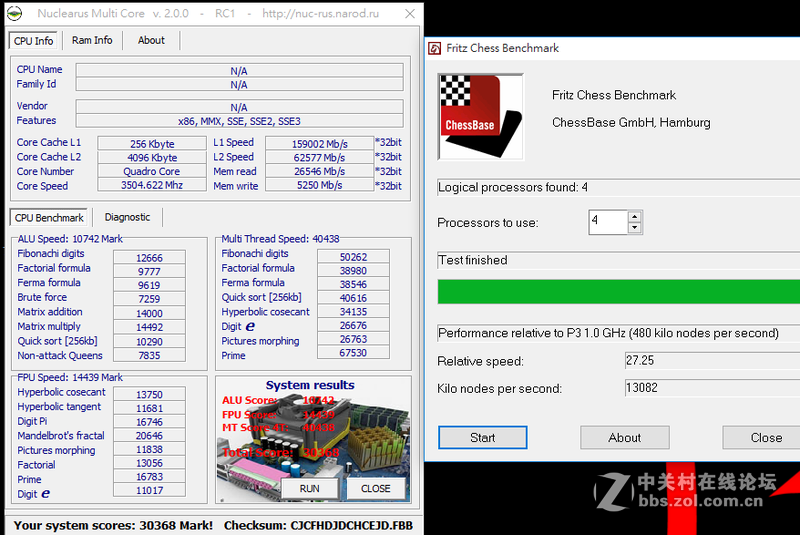Click ALU Factorial formula value 9777
The image size is (800, 535).
pos(149,271)
